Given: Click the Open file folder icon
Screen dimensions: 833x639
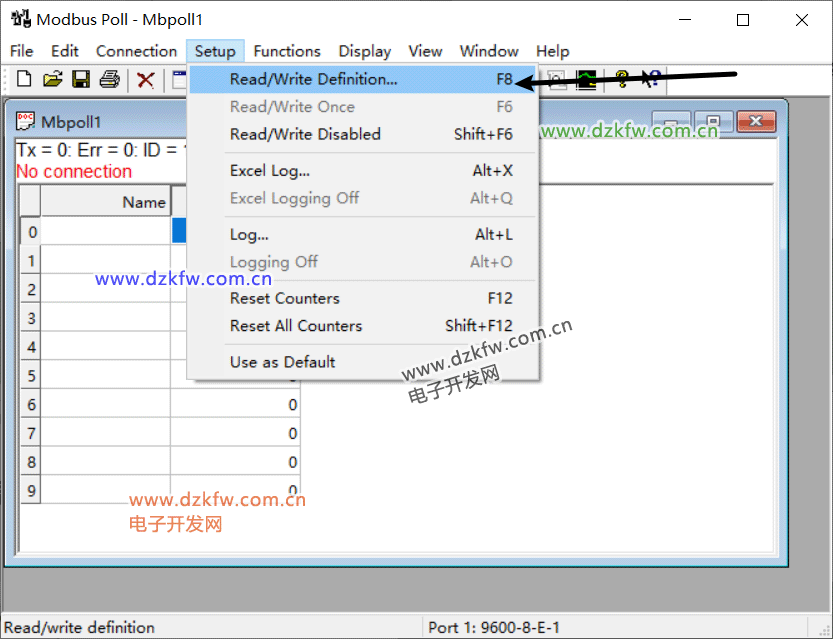Looking at the screenshot, I should point(53,80).
